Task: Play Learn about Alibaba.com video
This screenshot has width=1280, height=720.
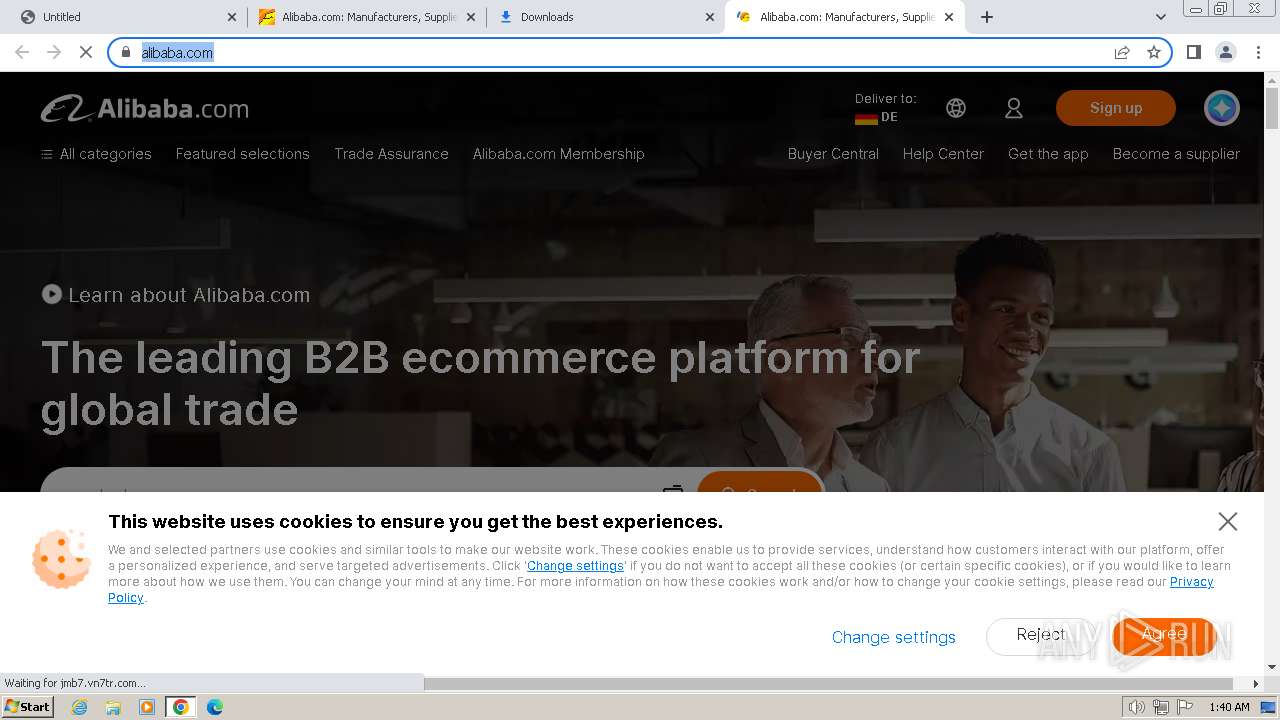Action: tap(176, 295)
